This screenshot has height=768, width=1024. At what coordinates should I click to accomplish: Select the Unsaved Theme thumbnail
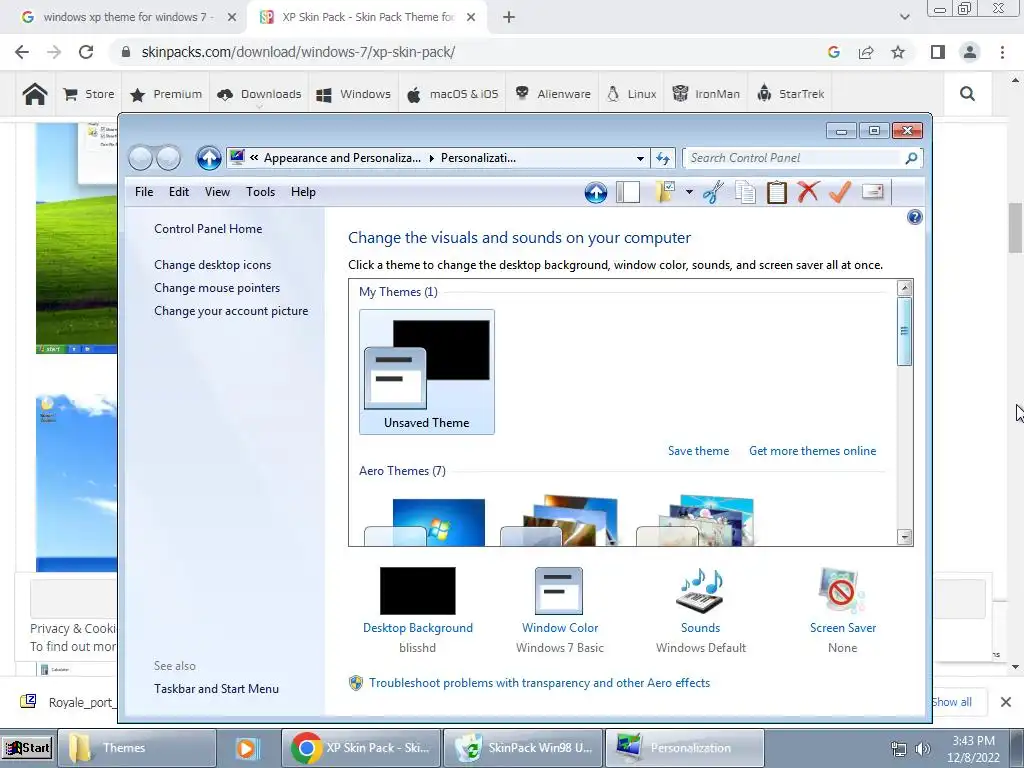pos(426,372)
